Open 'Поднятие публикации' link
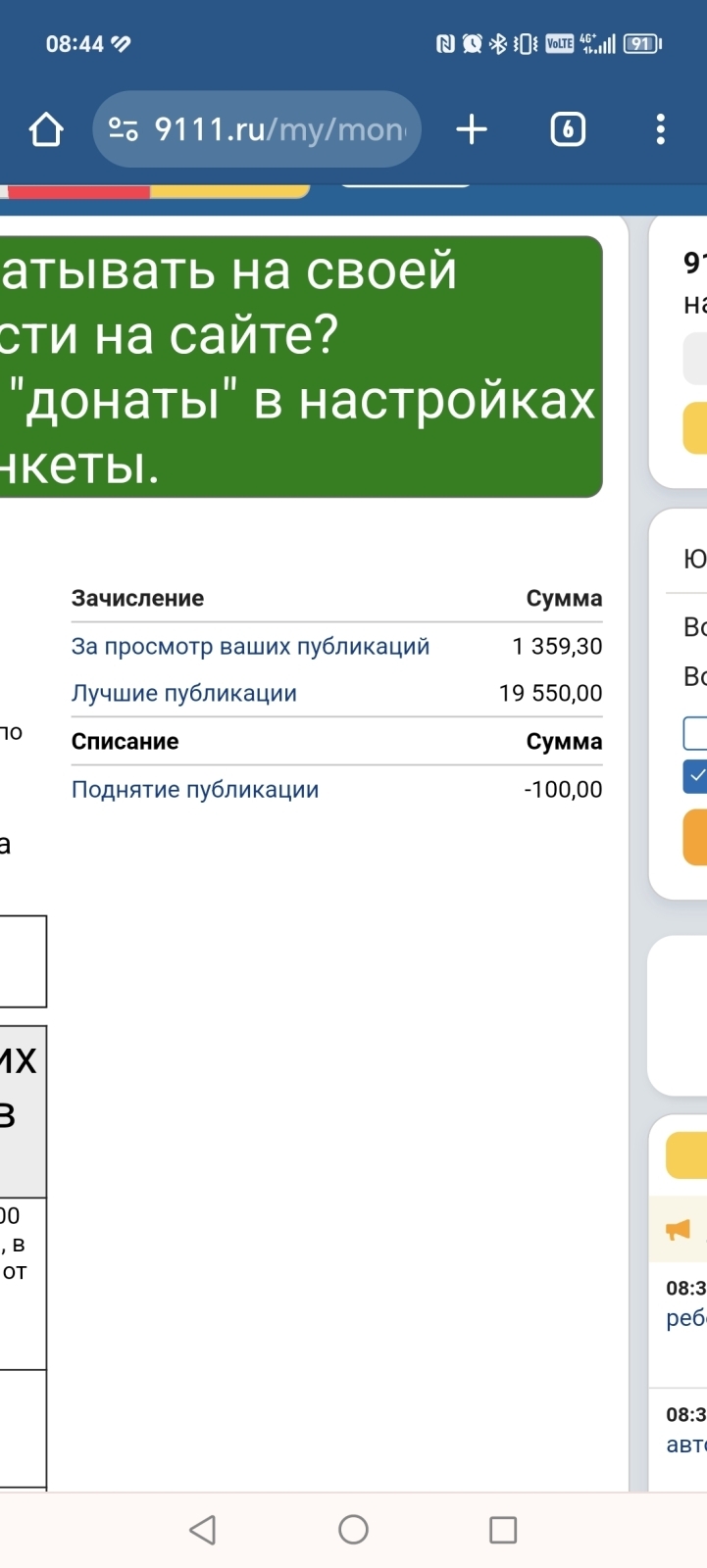 coord(195,790)
